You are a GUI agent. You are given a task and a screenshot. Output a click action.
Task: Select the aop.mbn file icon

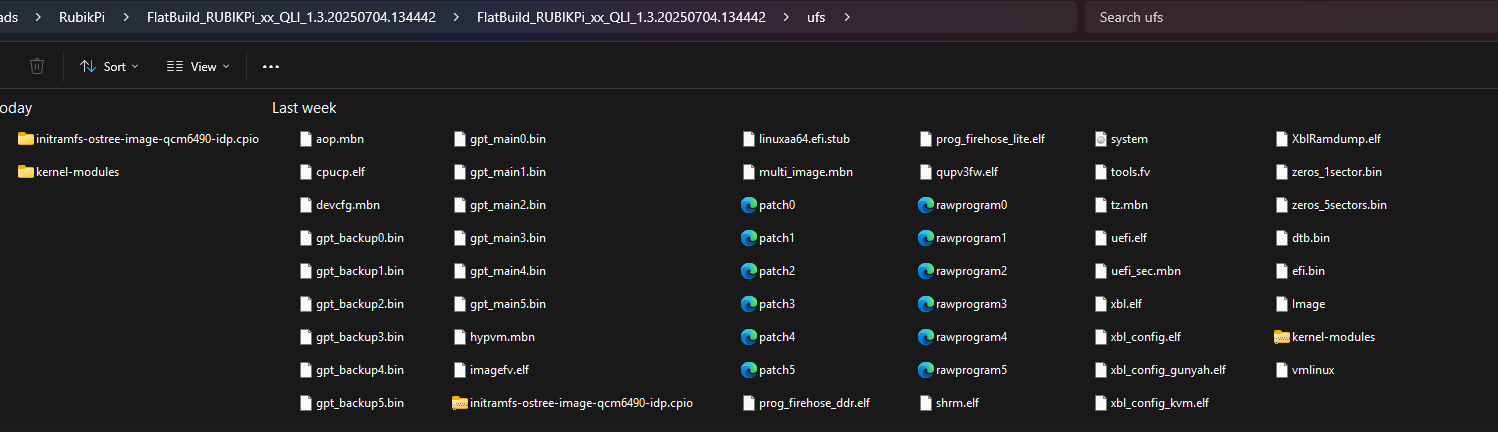point(306,139)
